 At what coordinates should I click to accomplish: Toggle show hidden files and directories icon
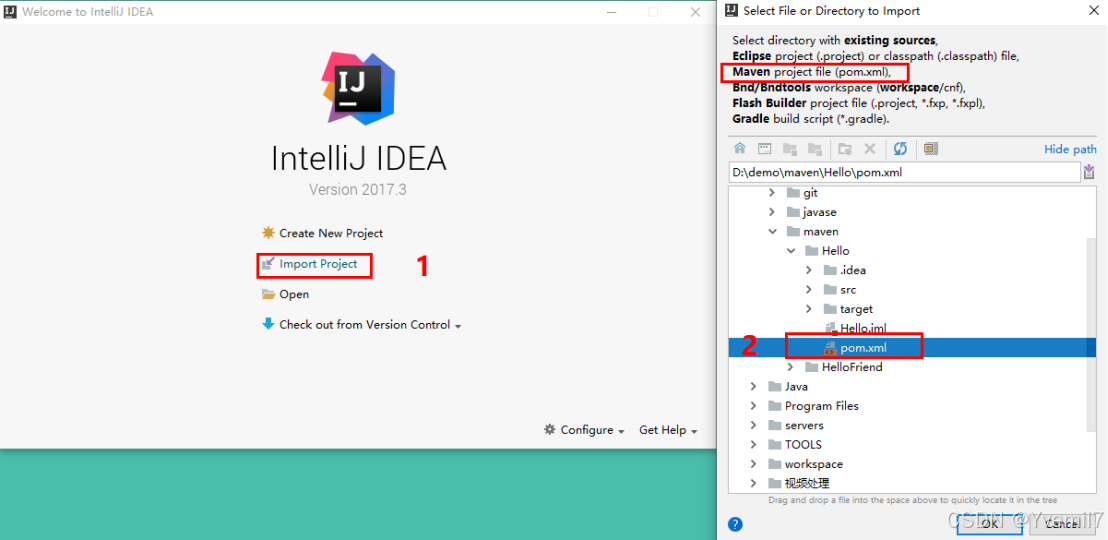(931, 148)
